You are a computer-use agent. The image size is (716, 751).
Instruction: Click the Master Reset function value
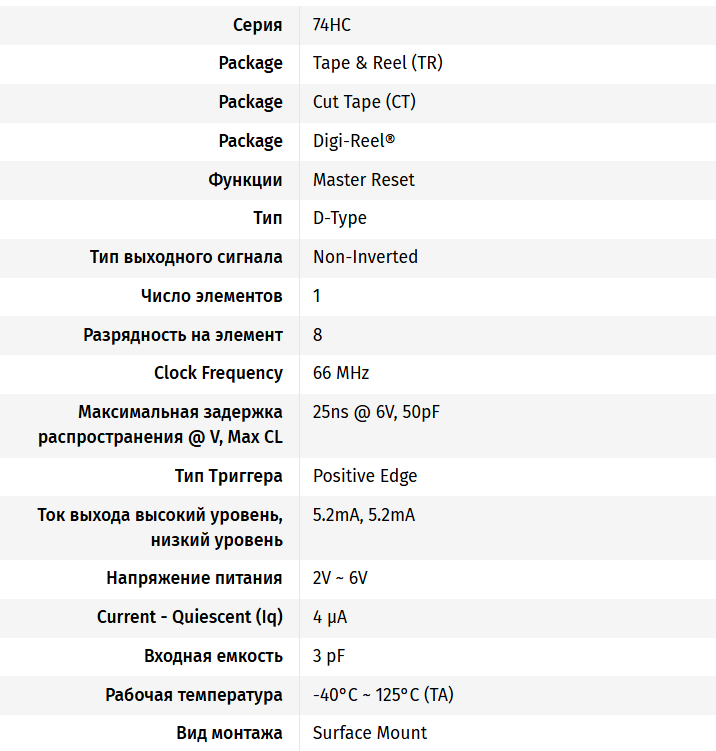pyautogui.click(x=363, y=180)
